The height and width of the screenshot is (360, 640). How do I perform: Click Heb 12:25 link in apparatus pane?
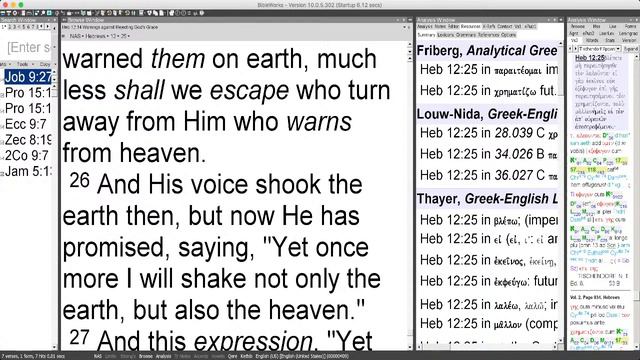click(x=589, y=58)
